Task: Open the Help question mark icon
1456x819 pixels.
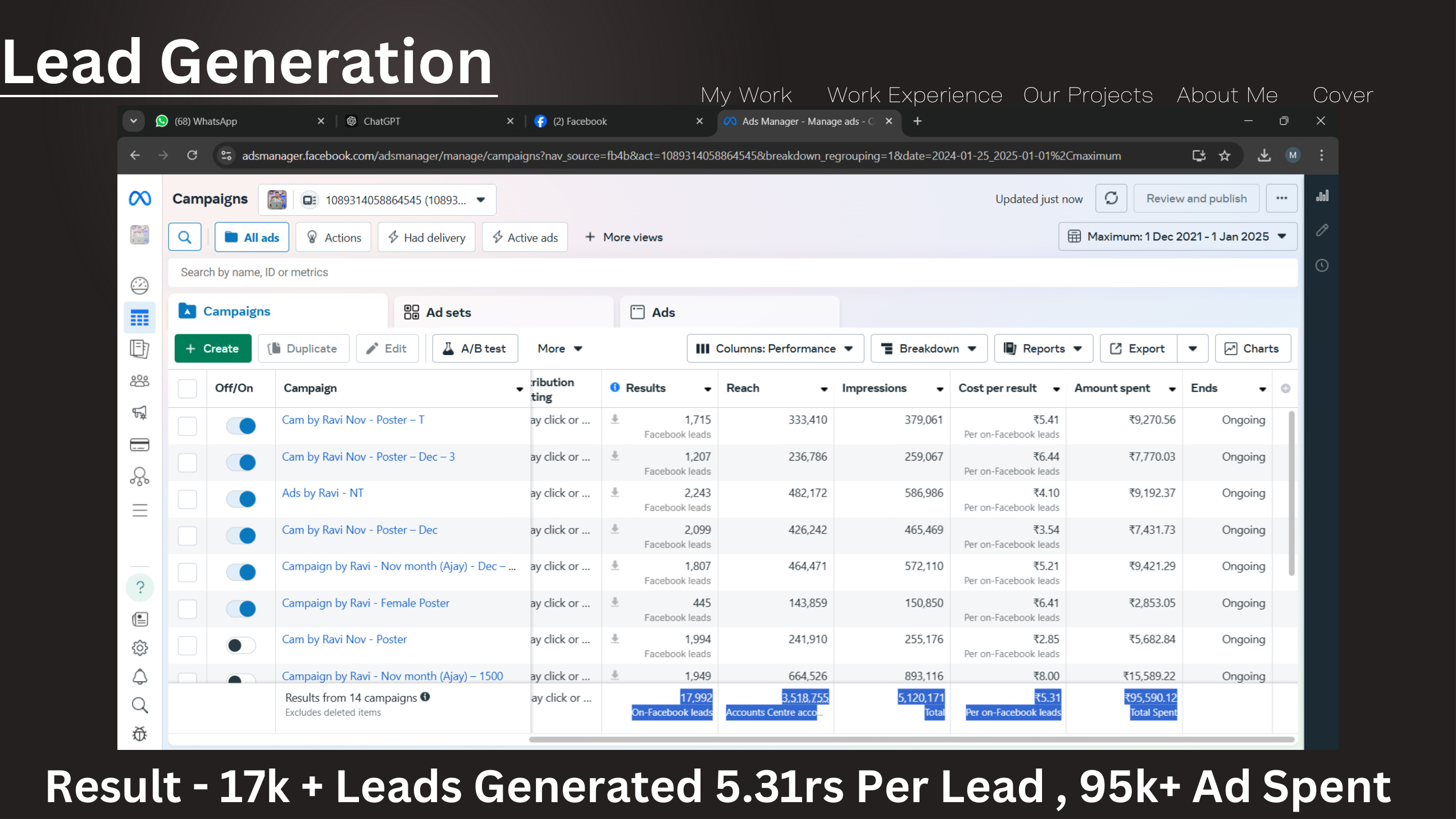Action: point(140,587)
